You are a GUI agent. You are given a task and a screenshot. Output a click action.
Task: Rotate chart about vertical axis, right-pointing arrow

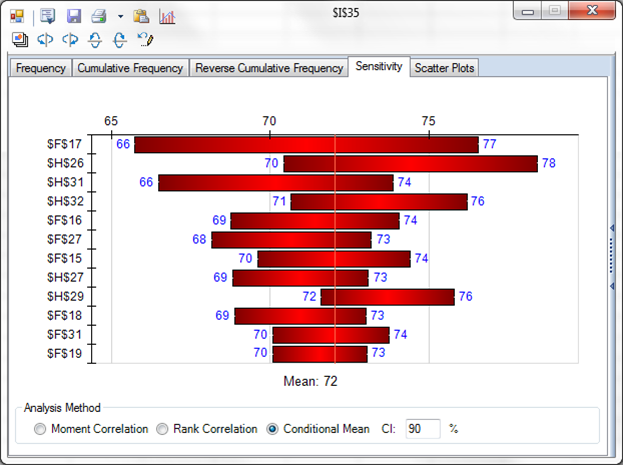coord(70,40)
